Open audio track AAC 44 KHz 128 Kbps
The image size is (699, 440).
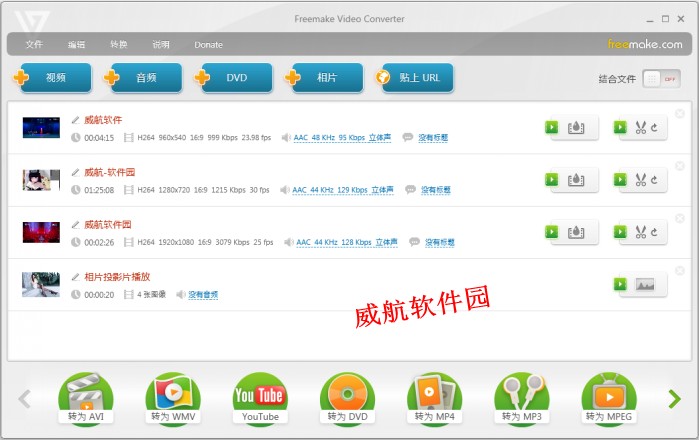coord(347,242)
